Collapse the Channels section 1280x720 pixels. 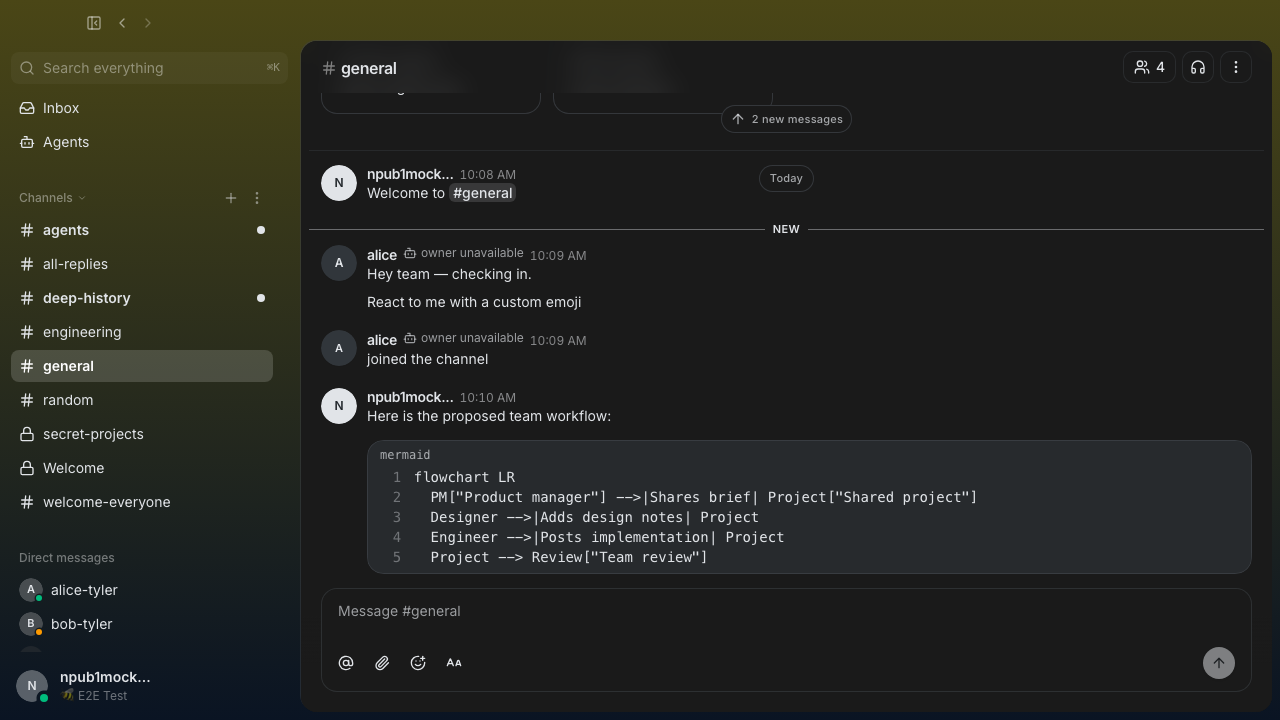click(x=52, y=198)
